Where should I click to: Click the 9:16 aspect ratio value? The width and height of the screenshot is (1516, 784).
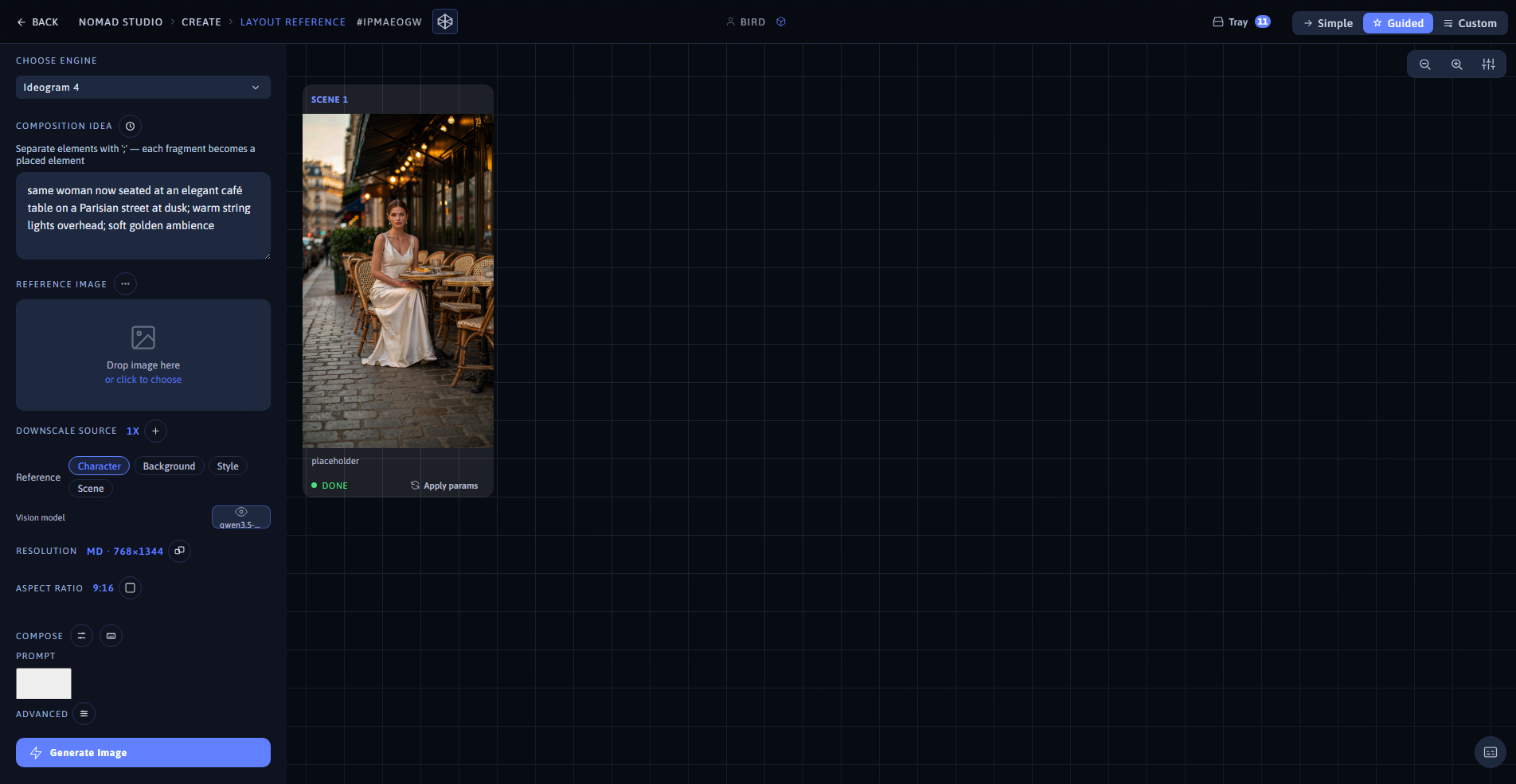(x=104, y=588)
